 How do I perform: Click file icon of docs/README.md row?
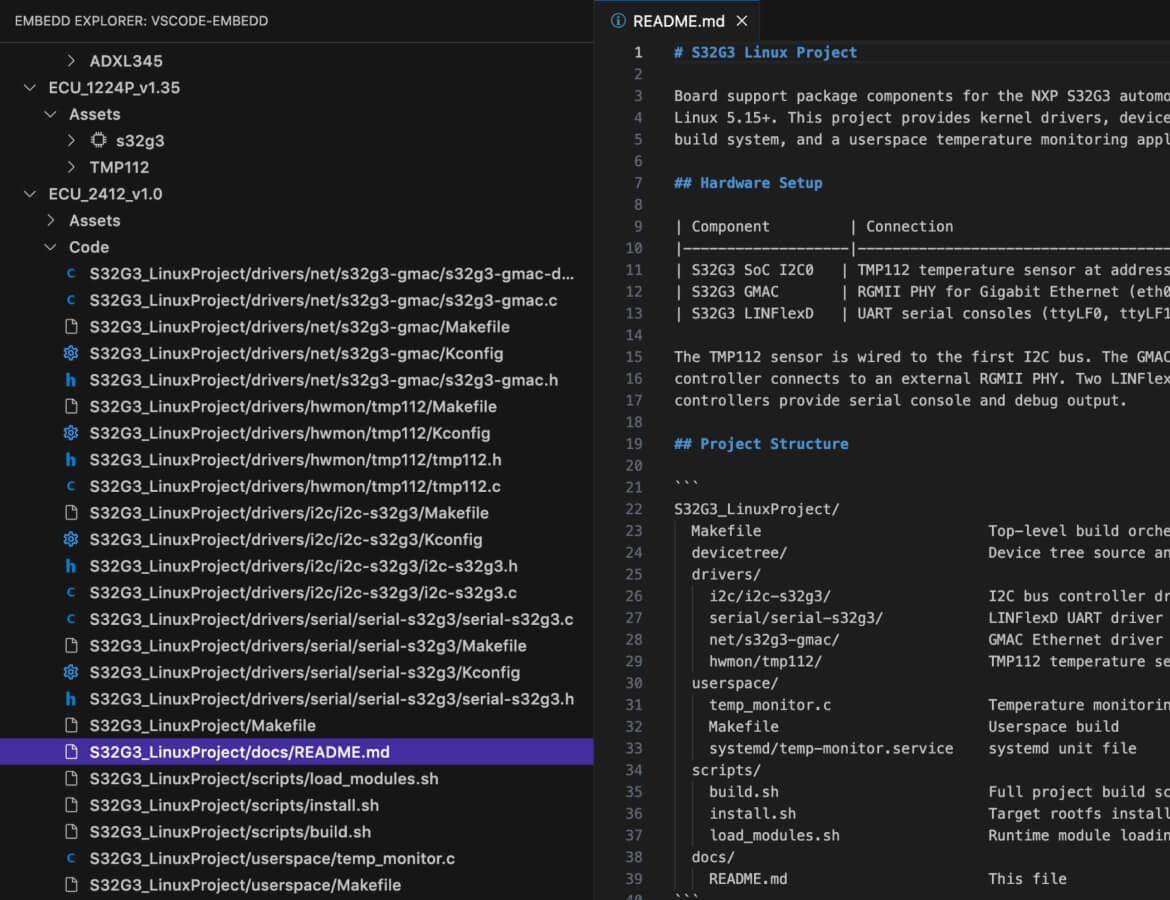71,752
